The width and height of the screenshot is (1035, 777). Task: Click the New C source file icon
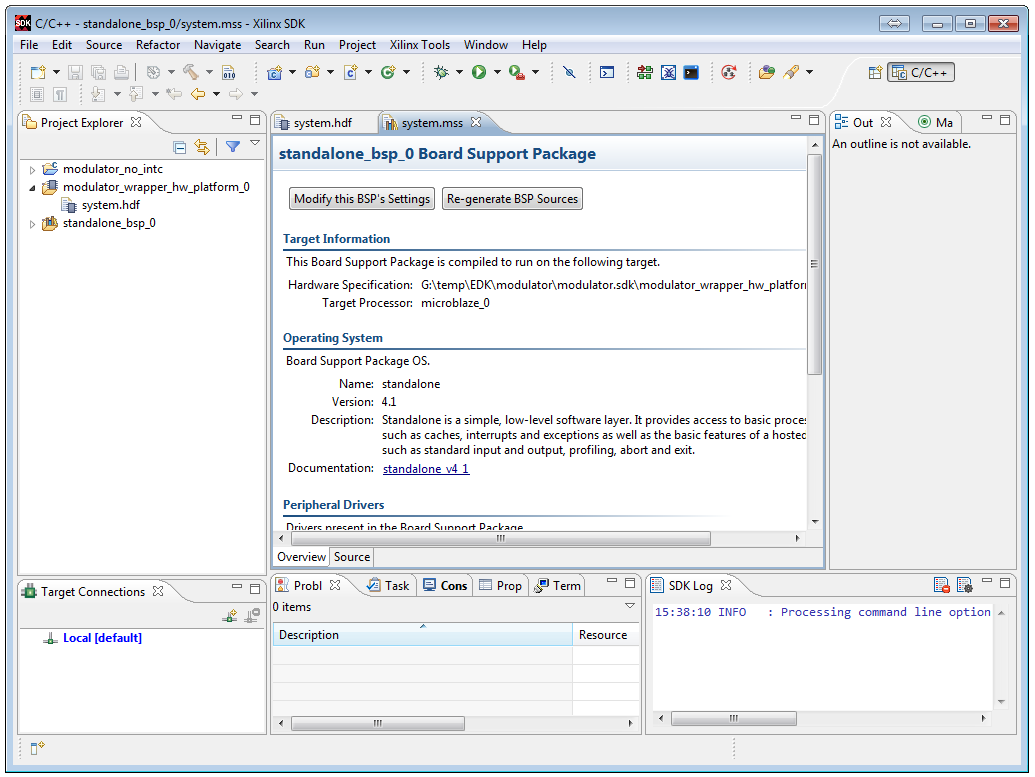click(351, 73)
